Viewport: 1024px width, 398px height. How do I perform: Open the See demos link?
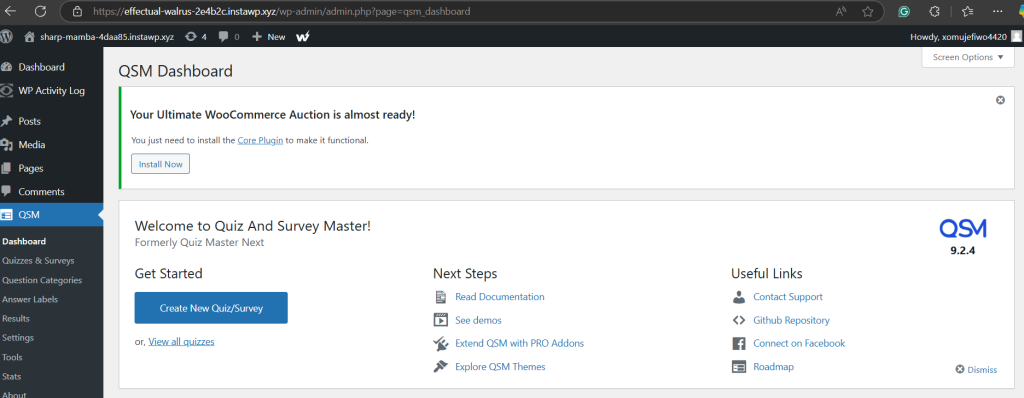click(478, 320)
